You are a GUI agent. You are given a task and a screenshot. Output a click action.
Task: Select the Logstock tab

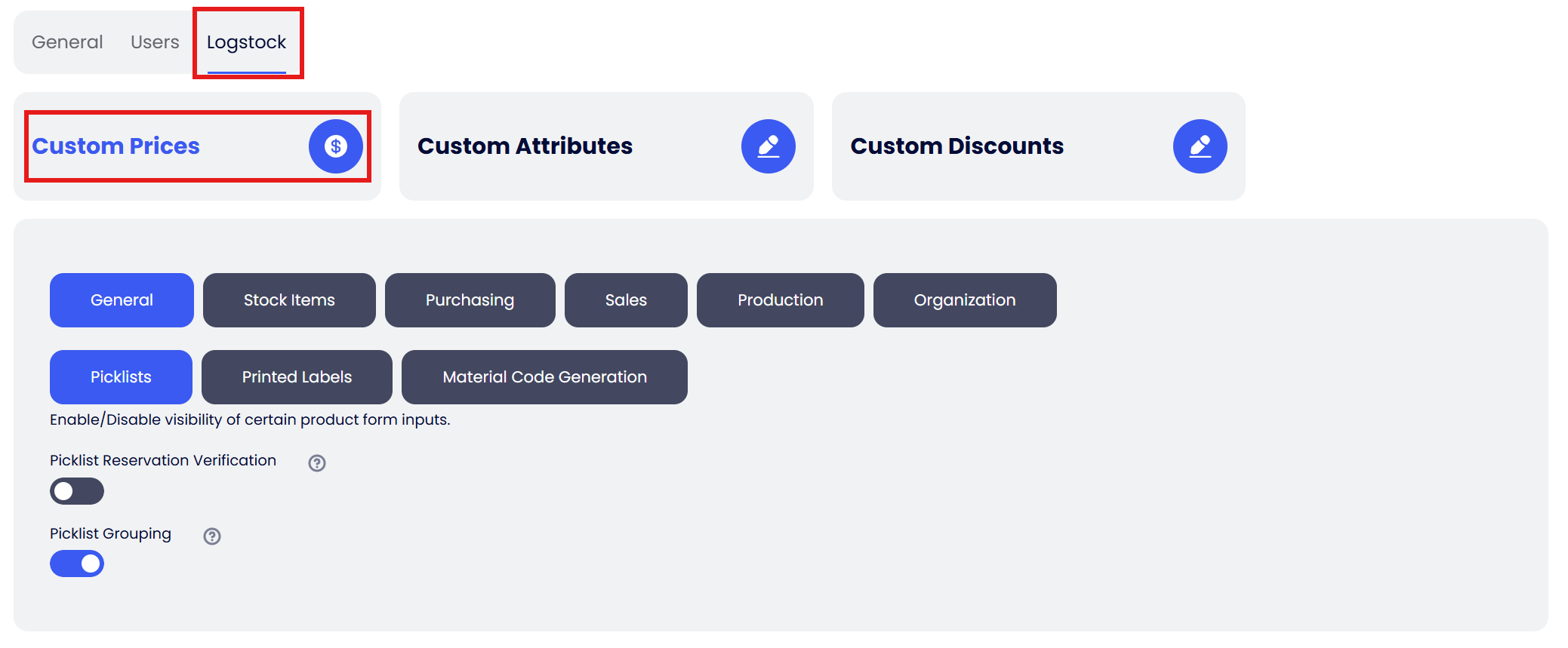[246, 42]
